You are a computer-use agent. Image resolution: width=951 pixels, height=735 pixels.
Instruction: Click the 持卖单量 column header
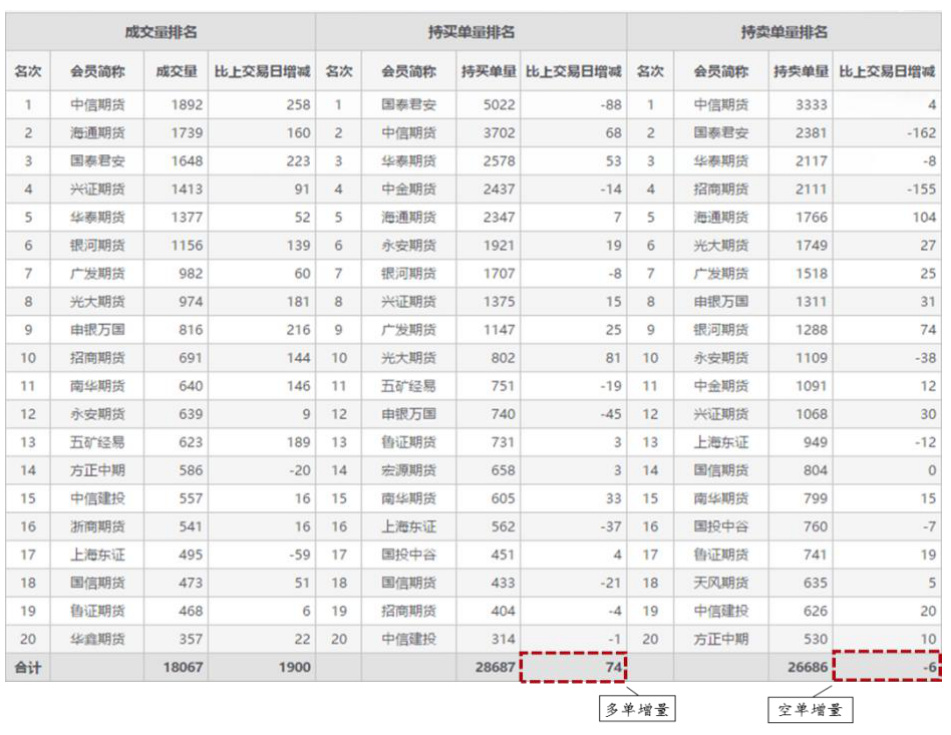[800, 72]
